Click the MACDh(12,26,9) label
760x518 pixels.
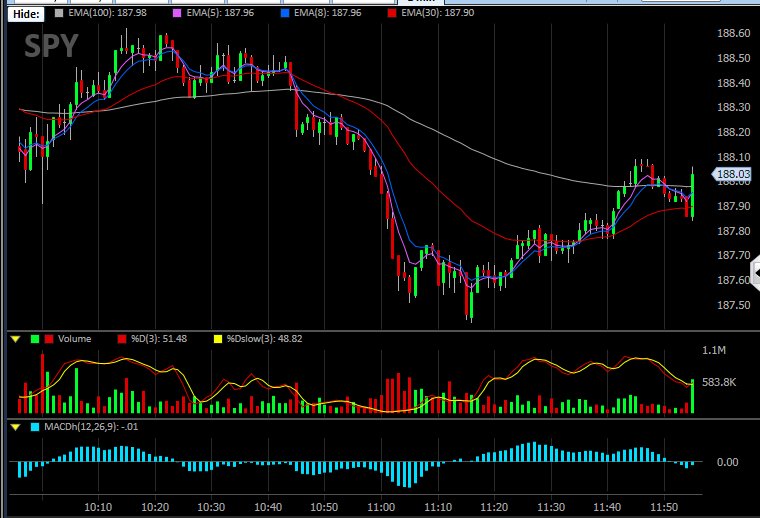tap(91, 427)
